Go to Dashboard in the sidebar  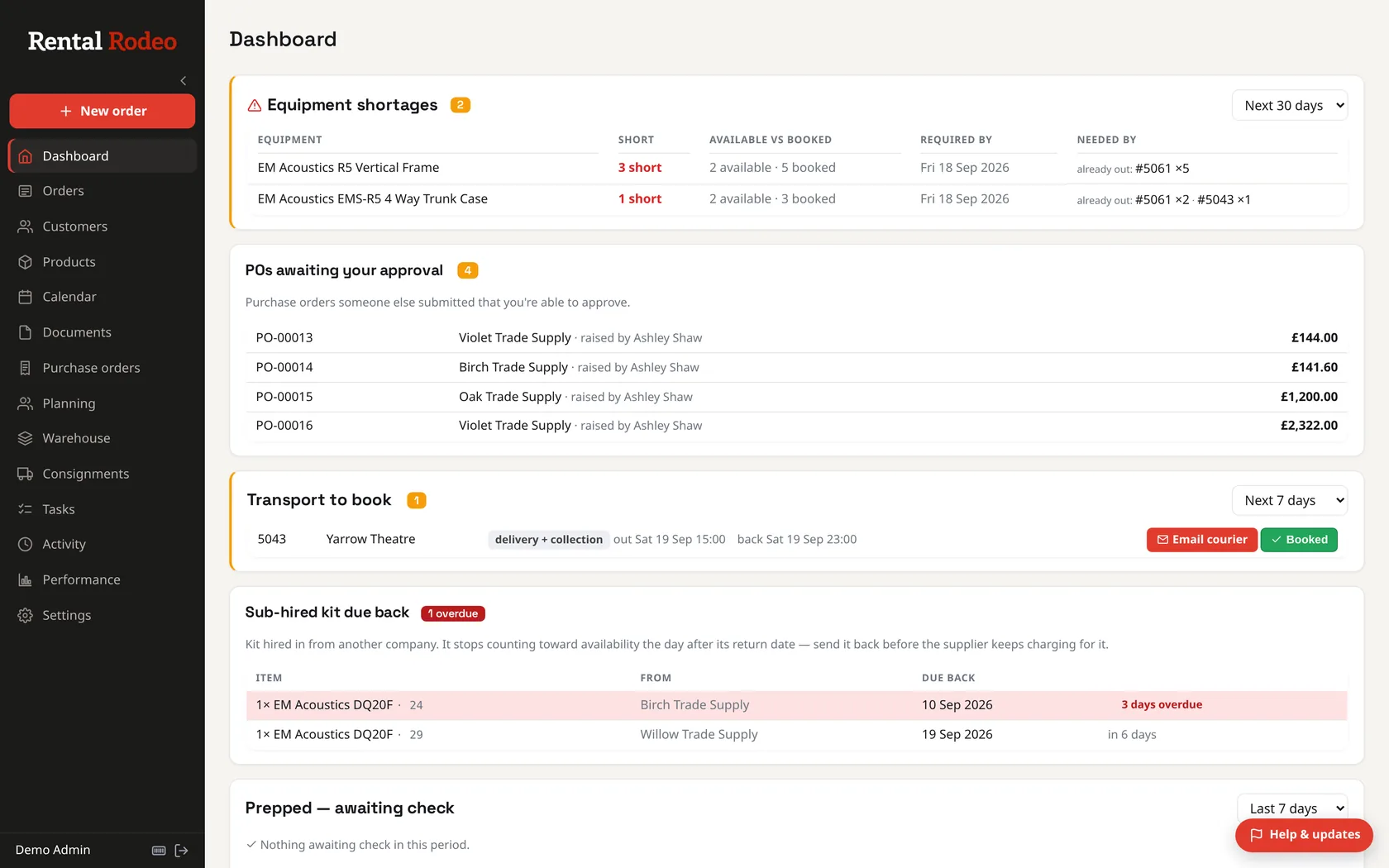[x=103, y=156]
